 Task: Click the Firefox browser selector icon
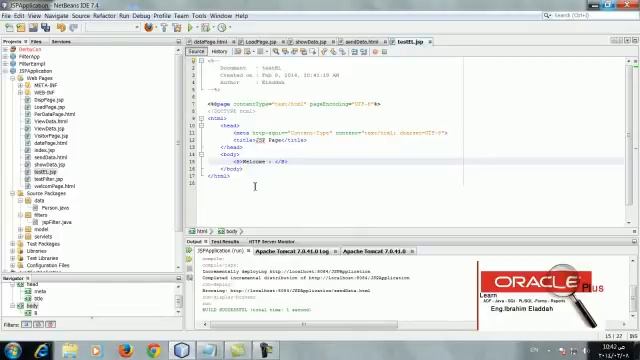149,27
